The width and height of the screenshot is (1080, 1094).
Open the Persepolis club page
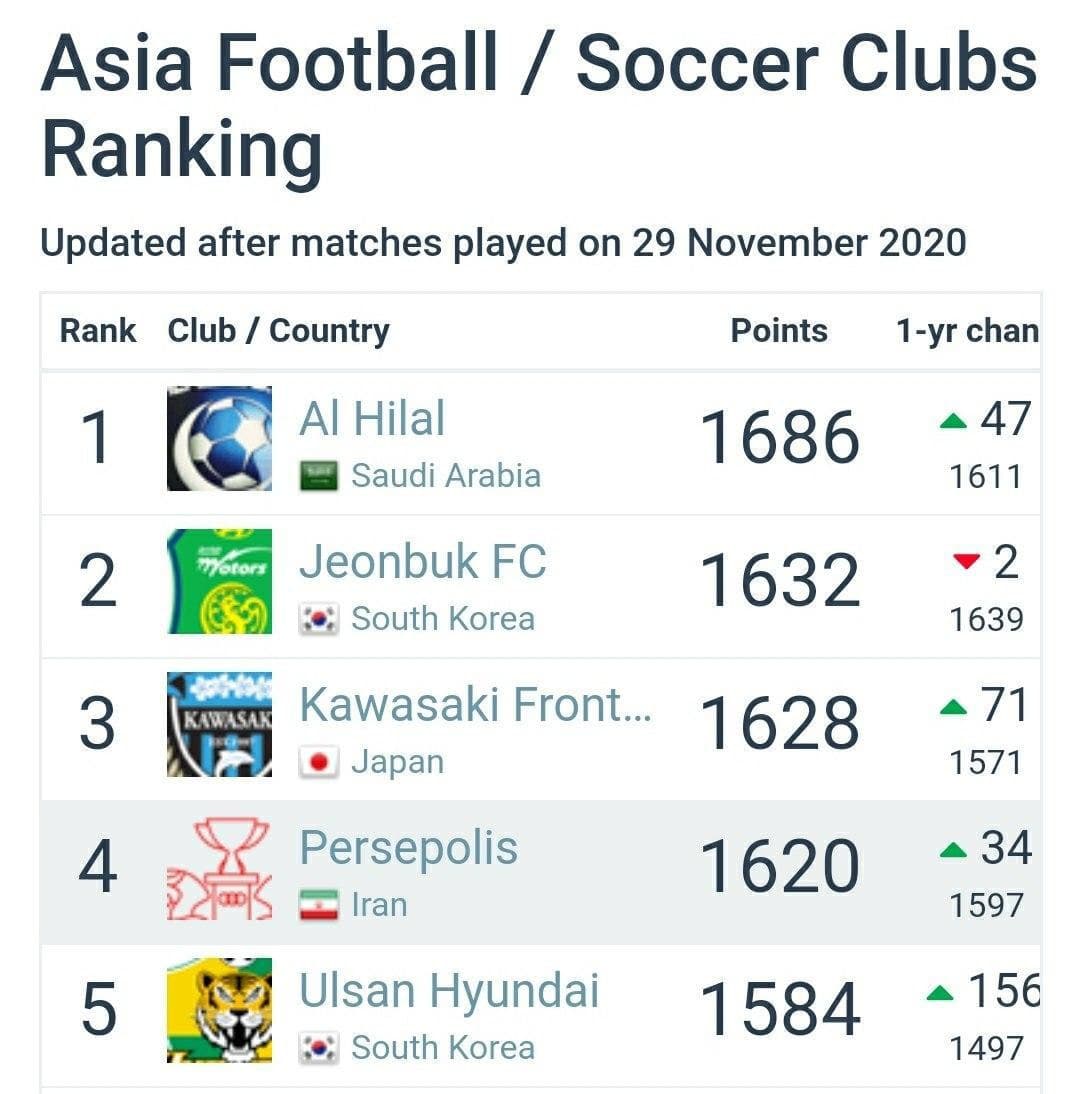point(408,848)
